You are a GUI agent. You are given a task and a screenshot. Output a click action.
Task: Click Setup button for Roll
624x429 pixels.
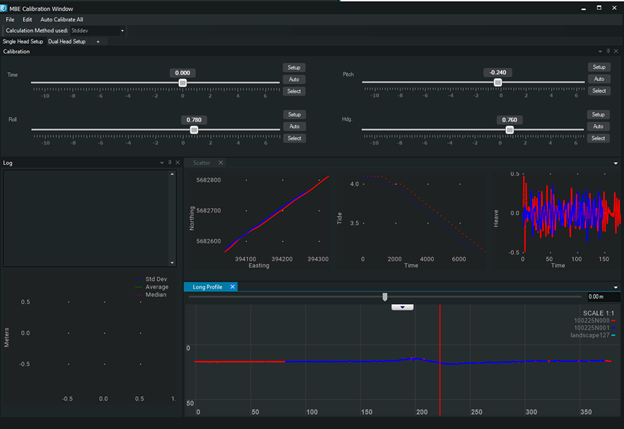click(x=294, y=115)
